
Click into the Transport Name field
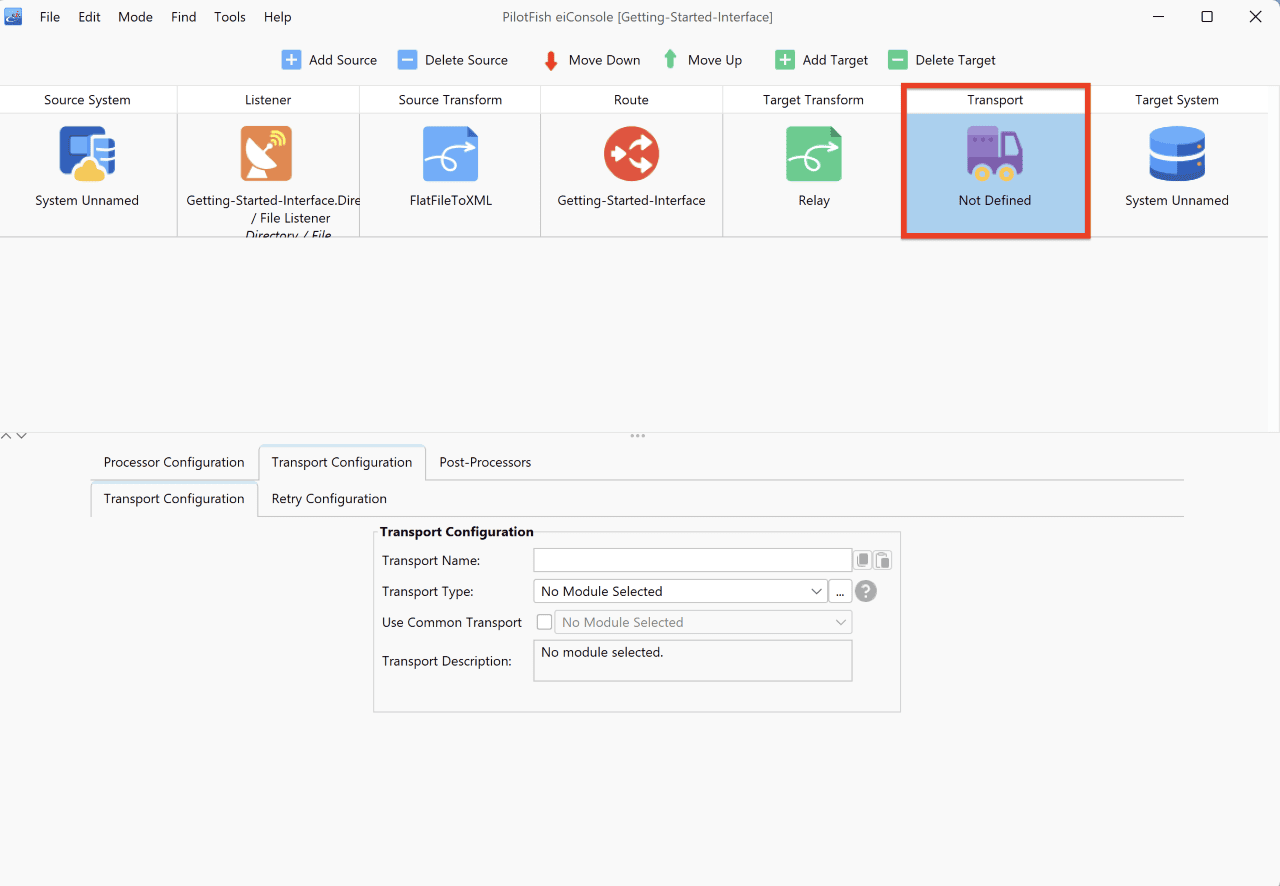point(693,560)
